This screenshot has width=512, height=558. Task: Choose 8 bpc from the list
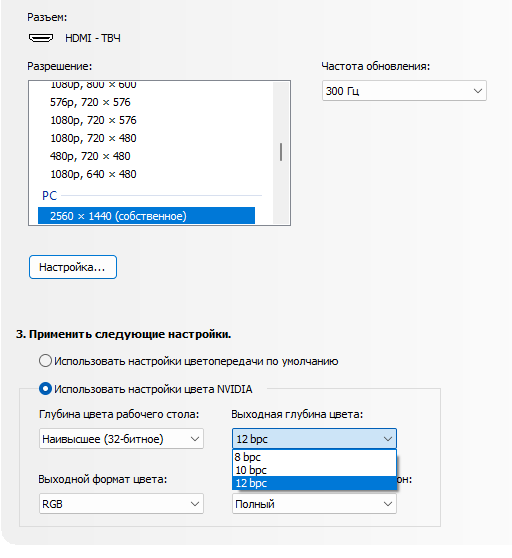[x=314, y=457]
